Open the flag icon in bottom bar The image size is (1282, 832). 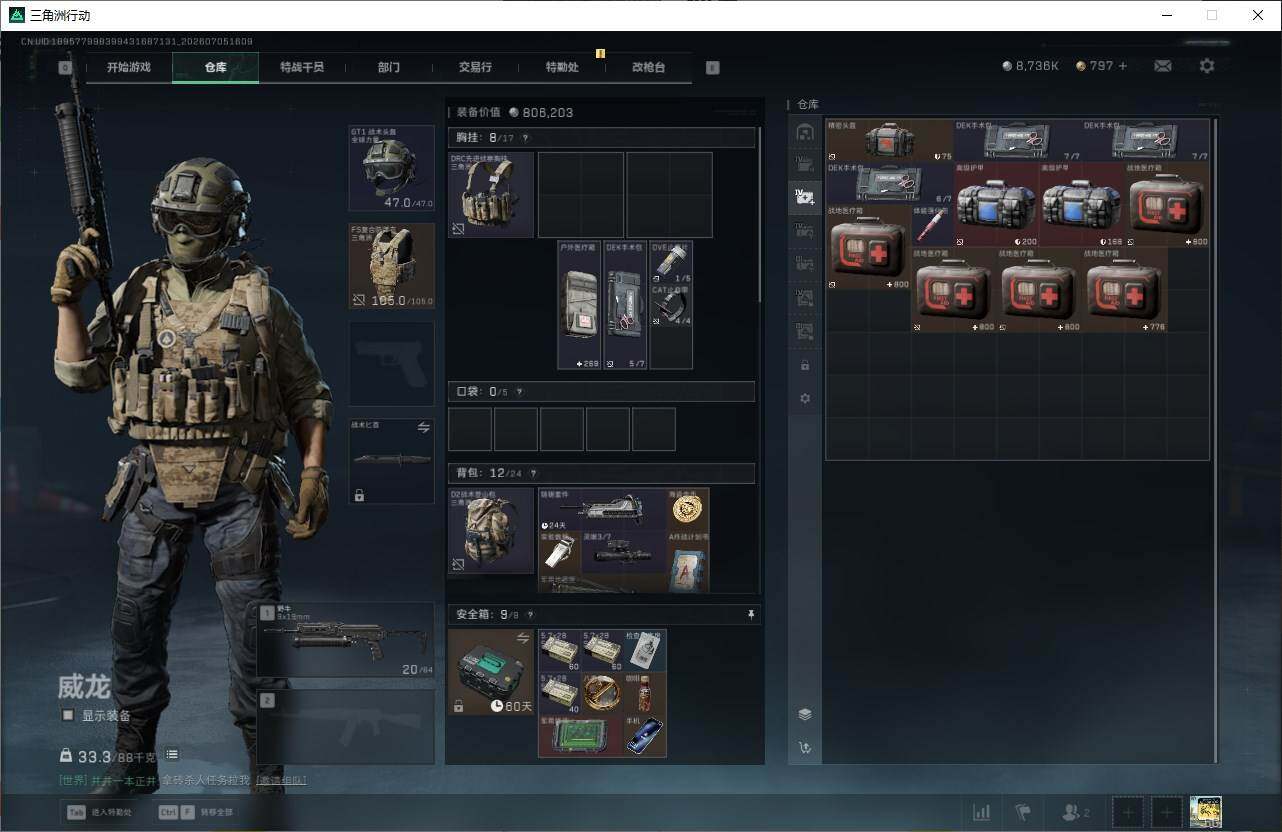click(1022, 812)
